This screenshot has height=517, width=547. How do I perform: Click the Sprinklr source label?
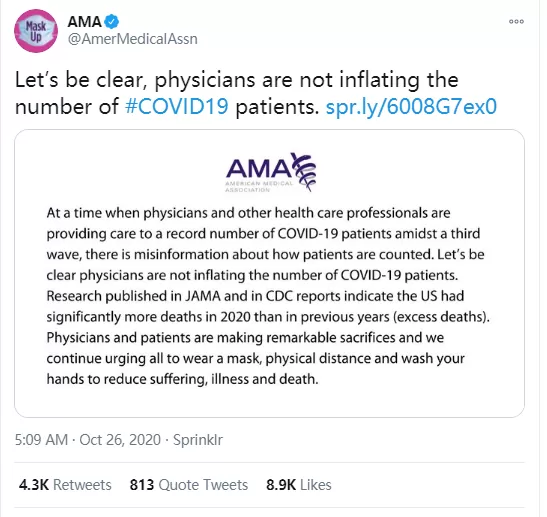click(198, 440)
